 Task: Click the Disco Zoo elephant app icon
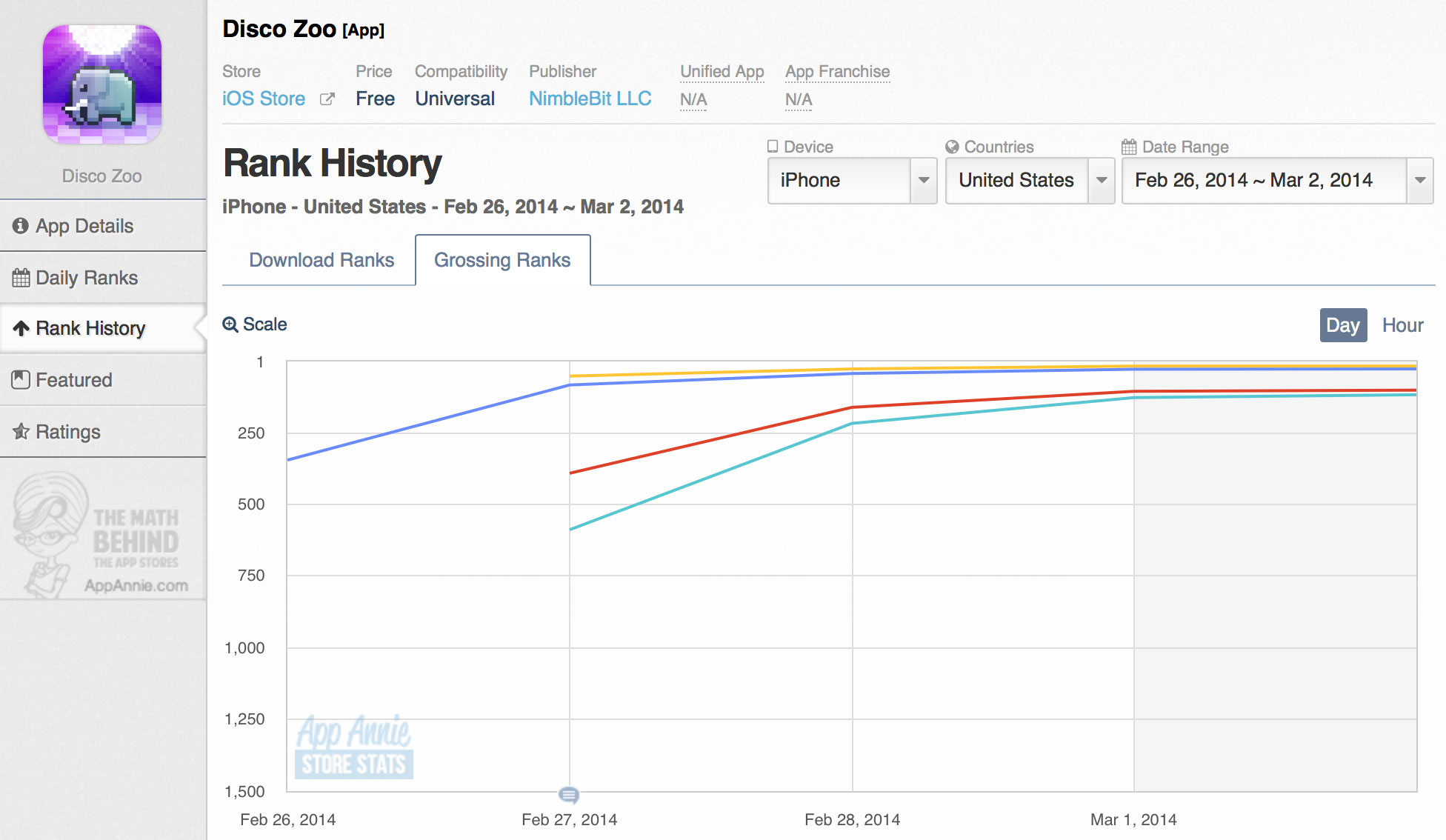[x=102, y=84]
